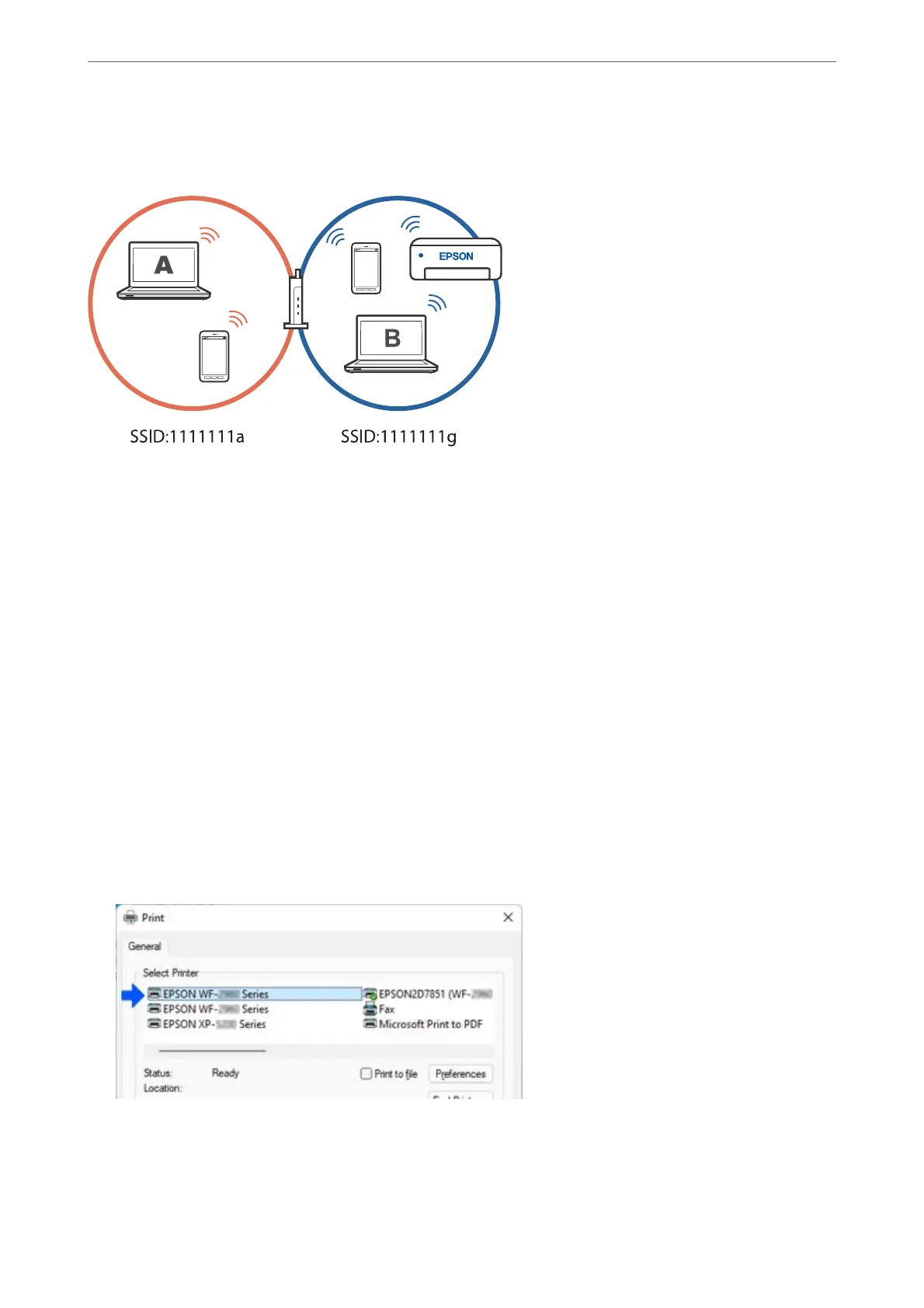Click the printer icon in Print title bar
Image resolution: width=924 pixels, height=1308 pixels.
(130, 917)
